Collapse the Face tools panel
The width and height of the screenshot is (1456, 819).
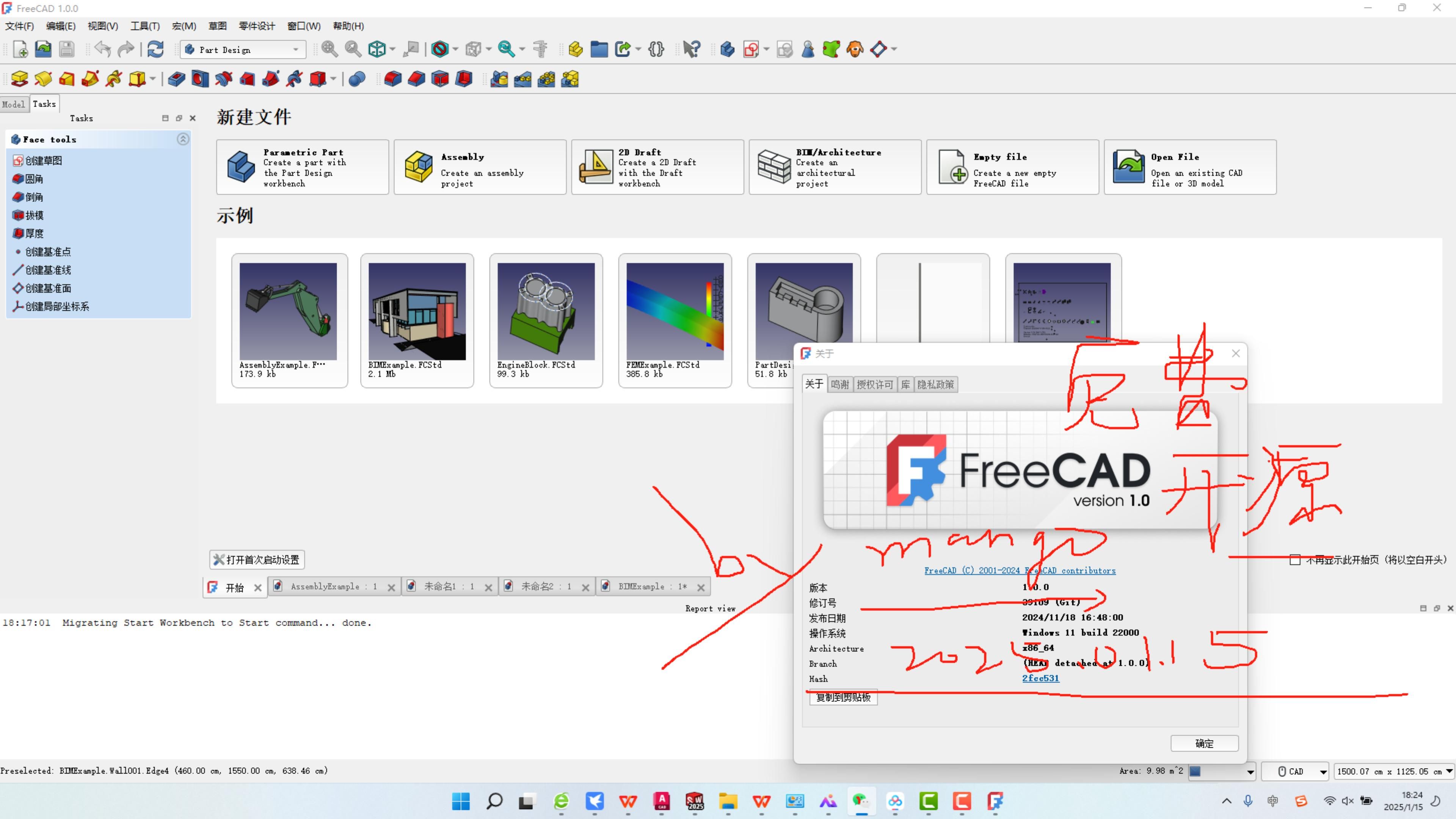pos(182,139)
